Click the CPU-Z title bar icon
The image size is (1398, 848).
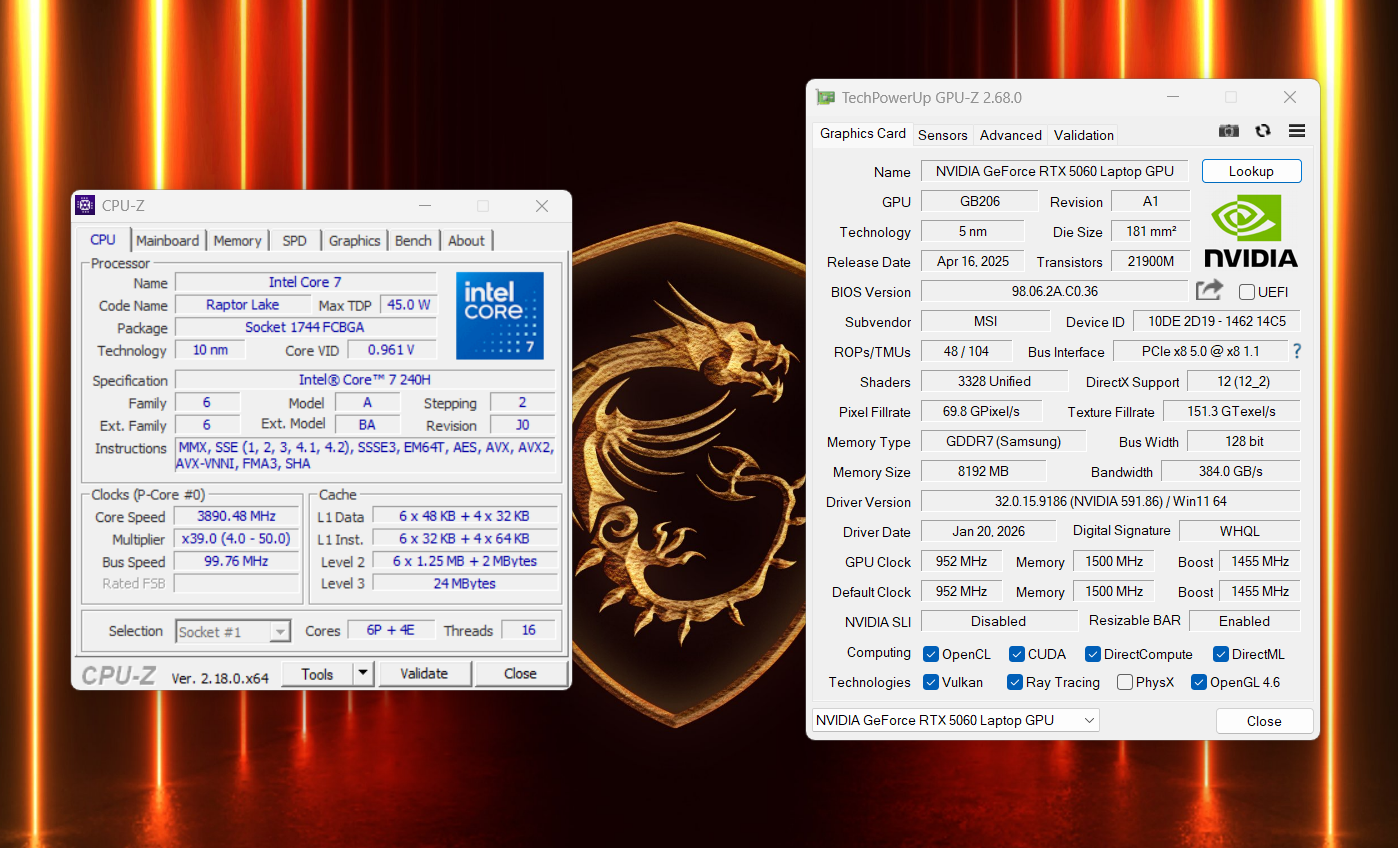(86, 205)
